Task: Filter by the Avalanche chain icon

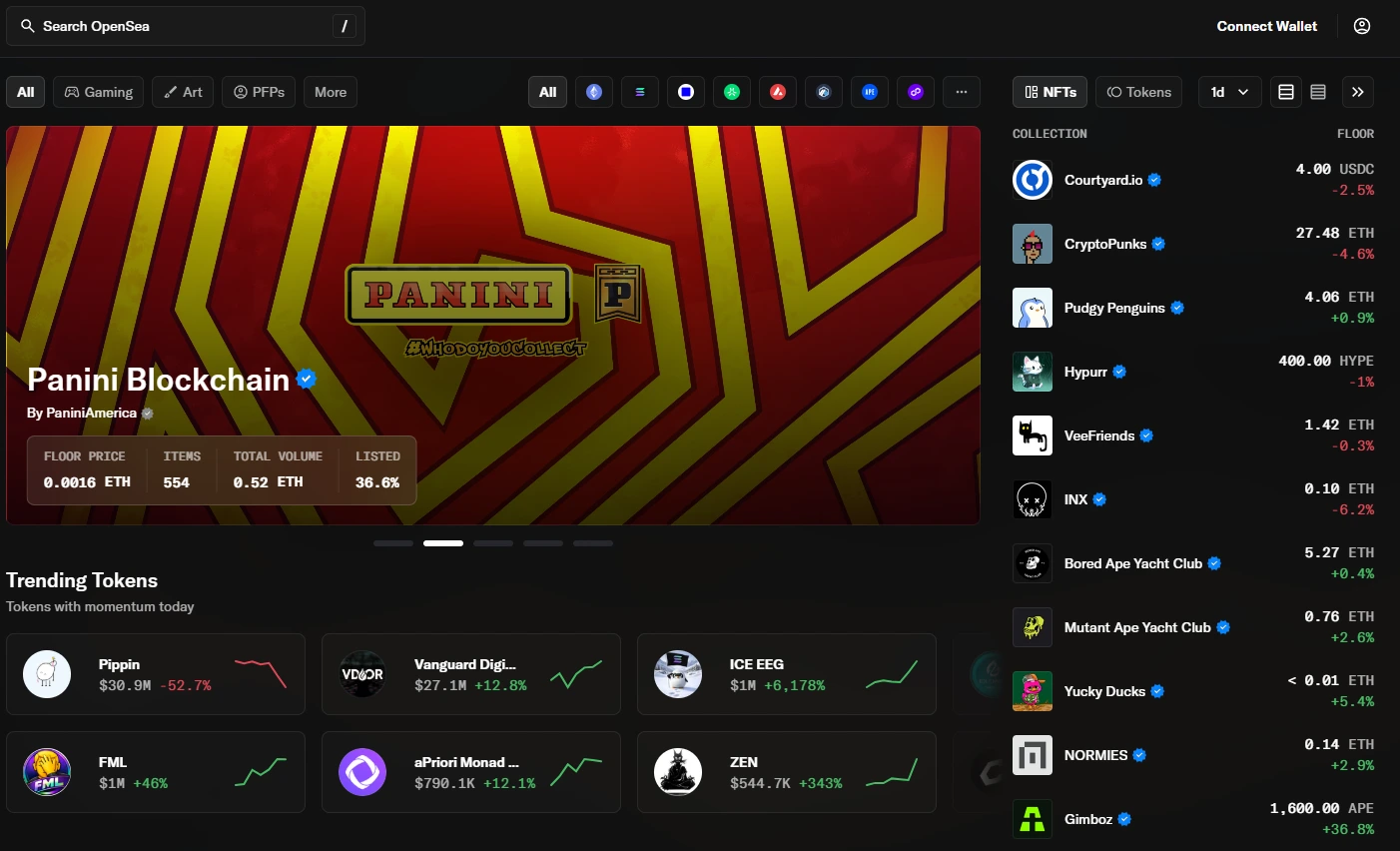Action: (x=778, y=91)
